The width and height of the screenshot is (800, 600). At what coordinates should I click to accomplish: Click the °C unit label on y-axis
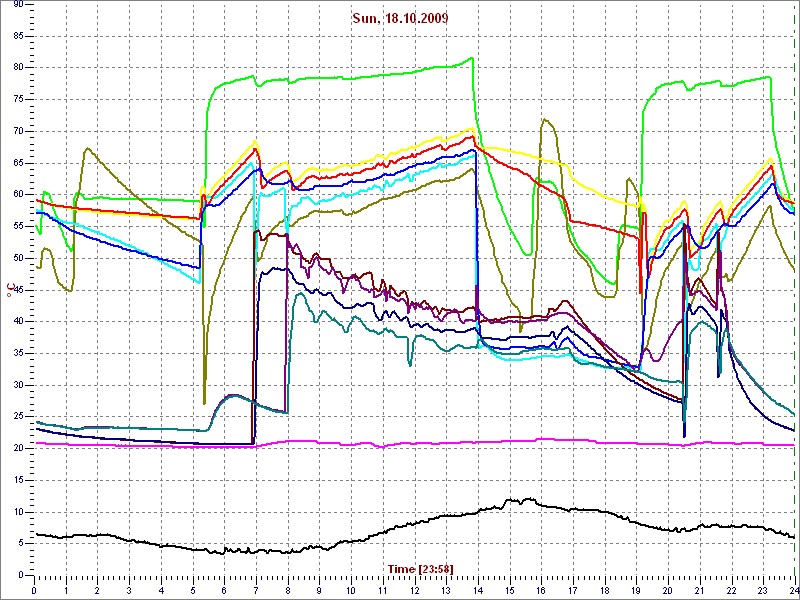9,290
